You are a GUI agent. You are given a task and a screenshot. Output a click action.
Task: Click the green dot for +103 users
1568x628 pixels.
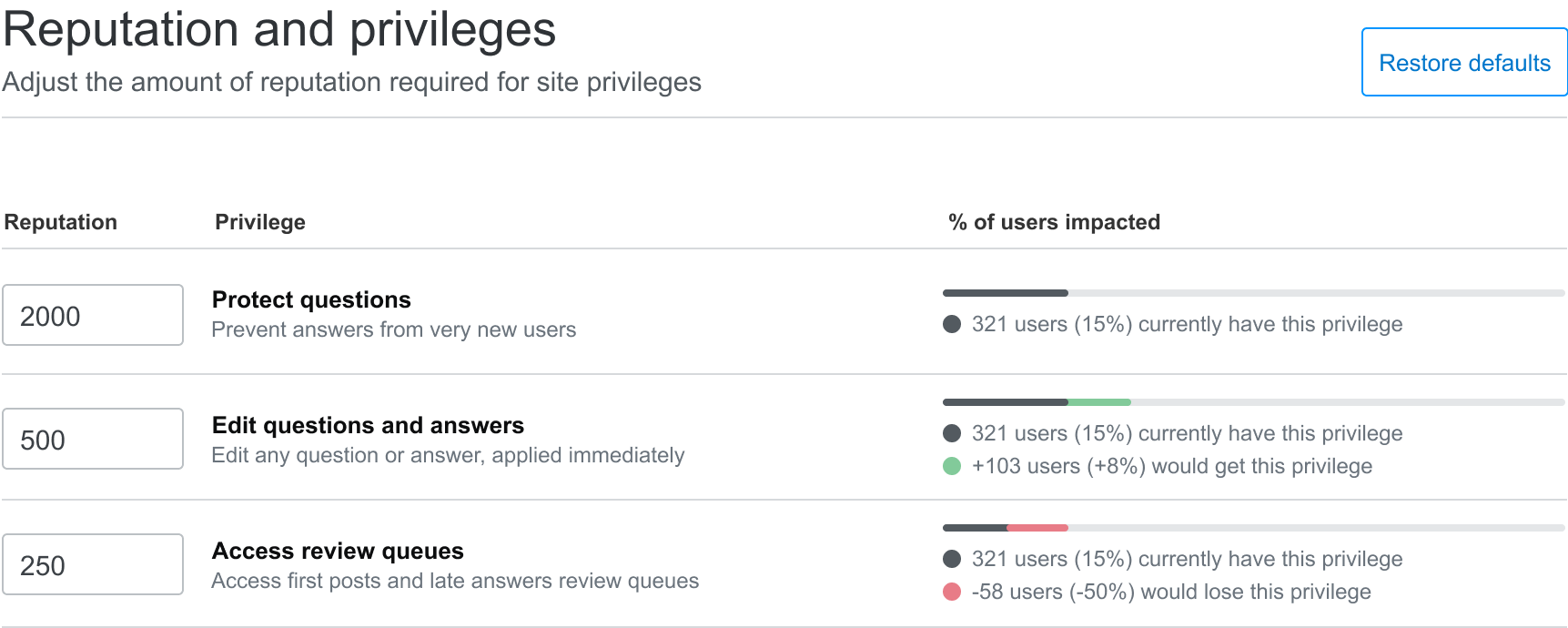tap(952, 466)
